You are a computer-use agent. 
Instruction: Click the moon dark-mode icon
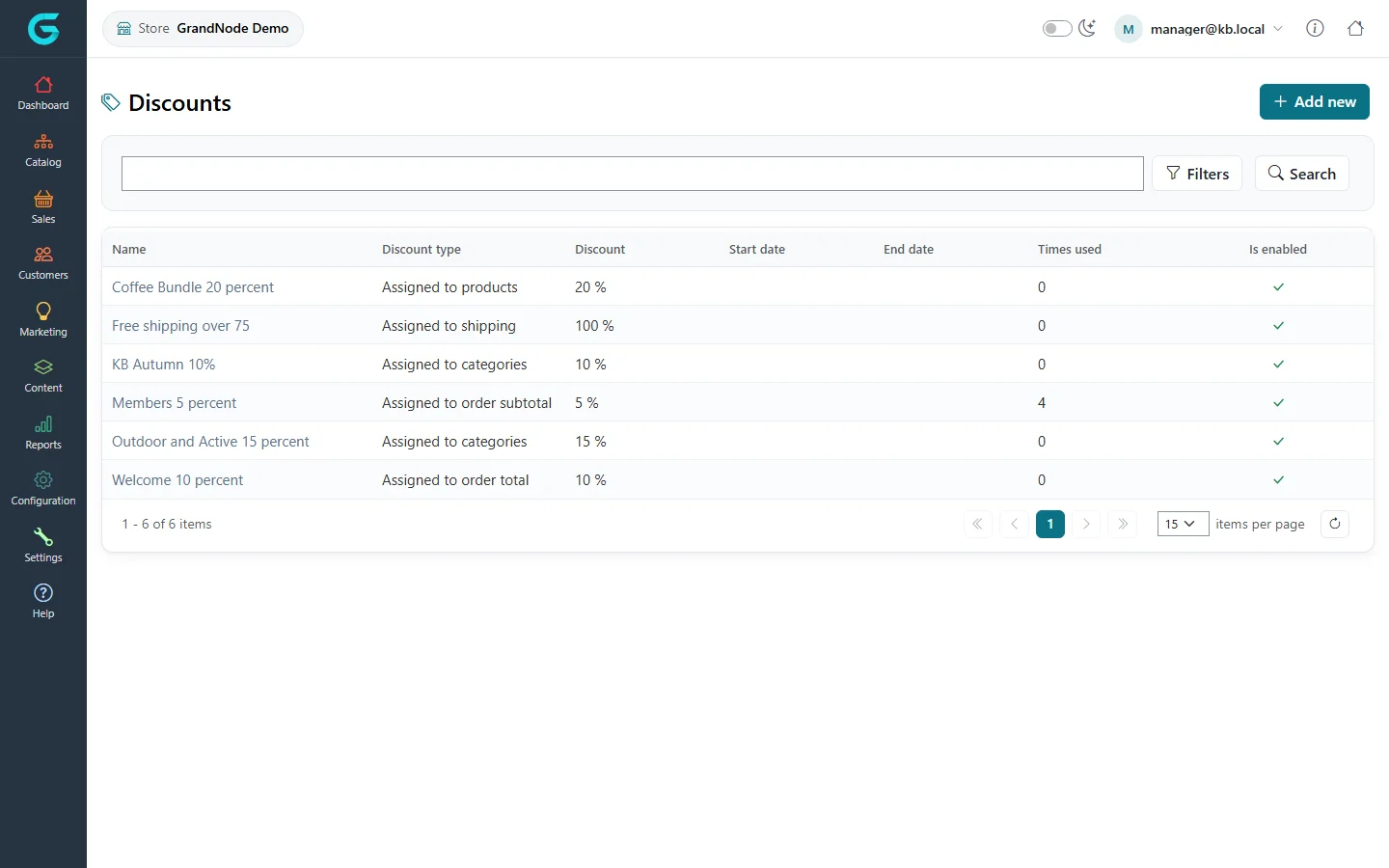[x=1087, y=28]
